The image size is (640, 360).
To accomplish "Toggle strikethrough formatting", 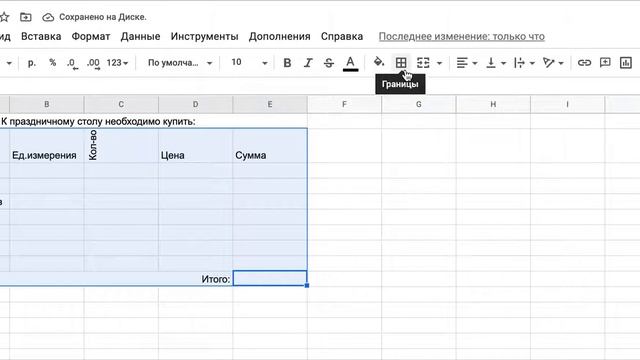I will 329,63.
